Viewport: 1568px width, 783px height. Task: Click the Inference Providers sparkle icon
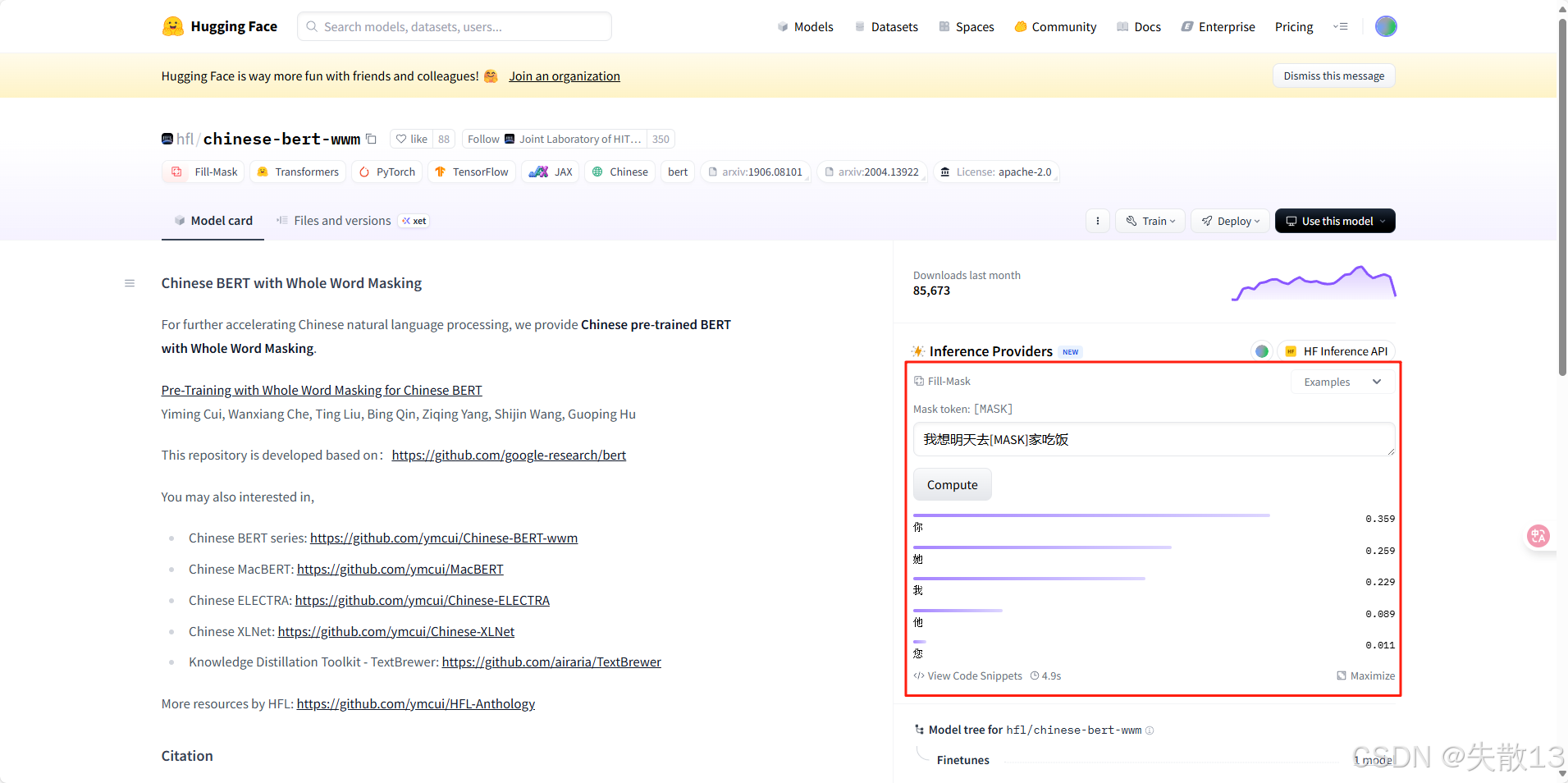(918, 351)
